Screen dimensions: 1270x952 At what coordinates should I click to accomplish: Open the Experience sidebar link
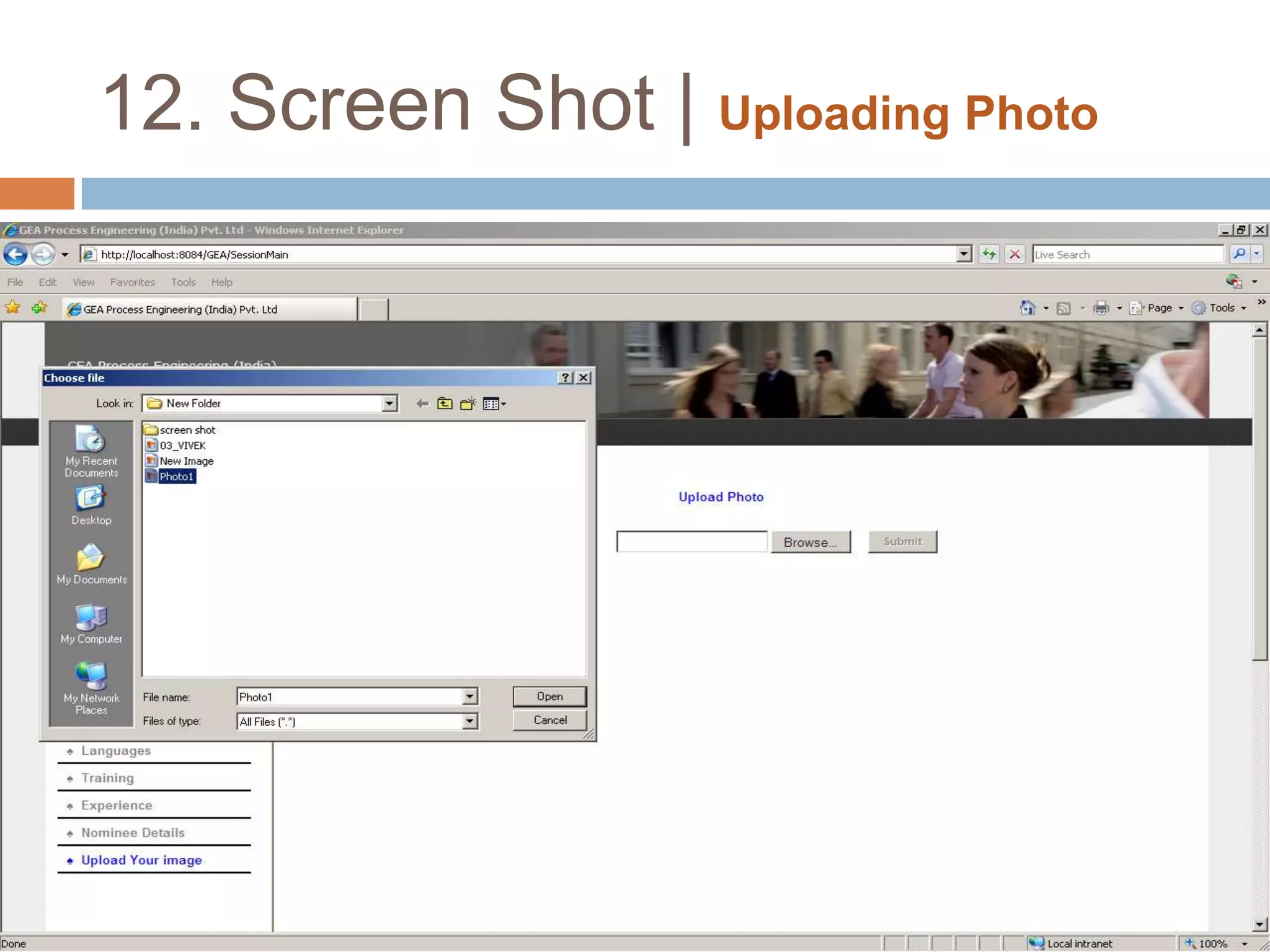point(117,805)
